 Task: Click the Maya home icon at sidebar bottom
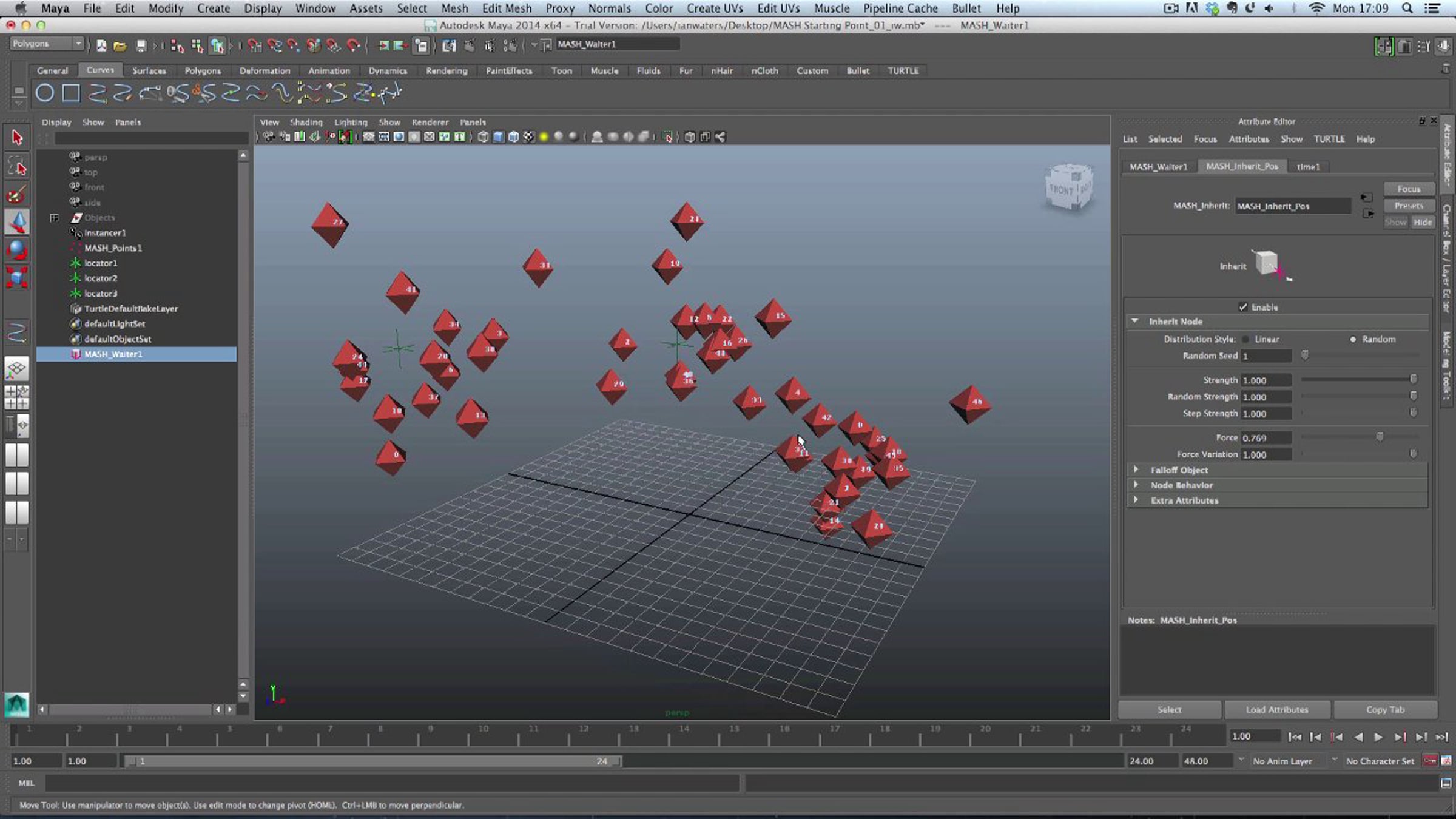(x=16, y=704)
